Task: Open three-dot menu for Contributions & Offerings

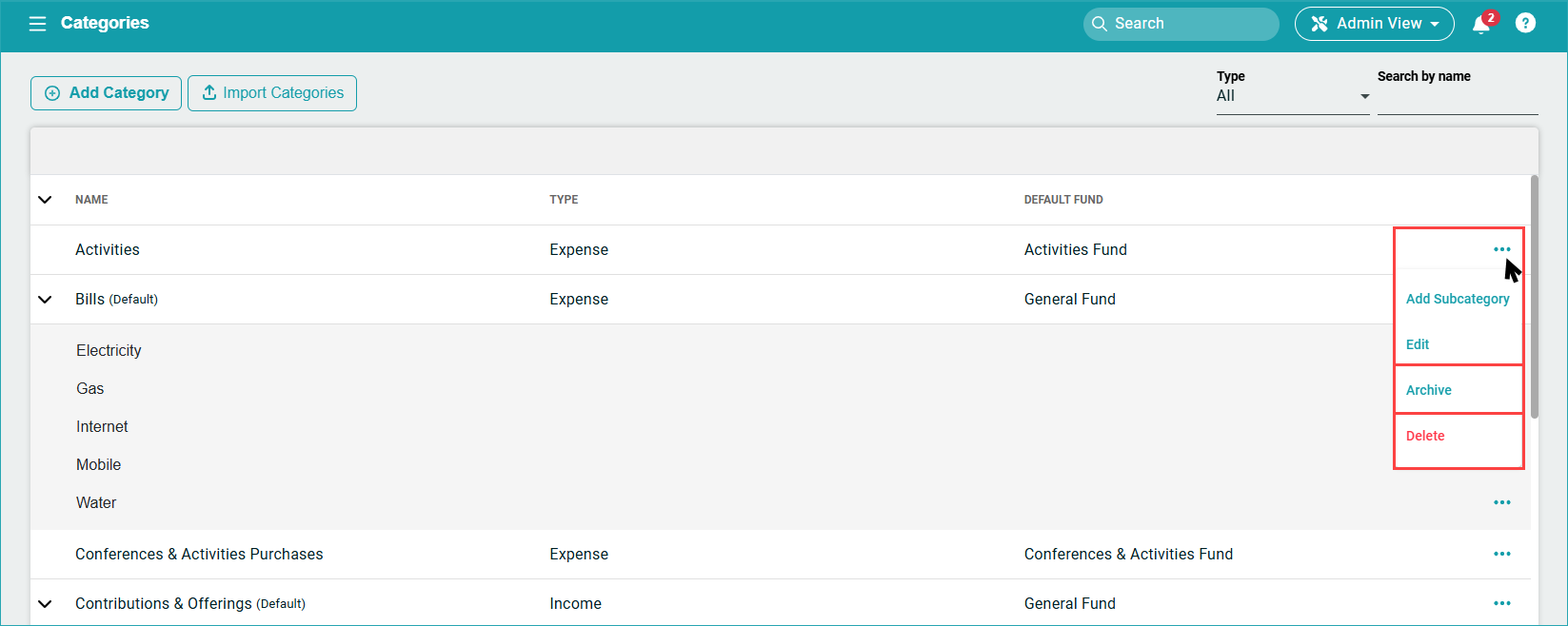Action: coord(1501,603)
